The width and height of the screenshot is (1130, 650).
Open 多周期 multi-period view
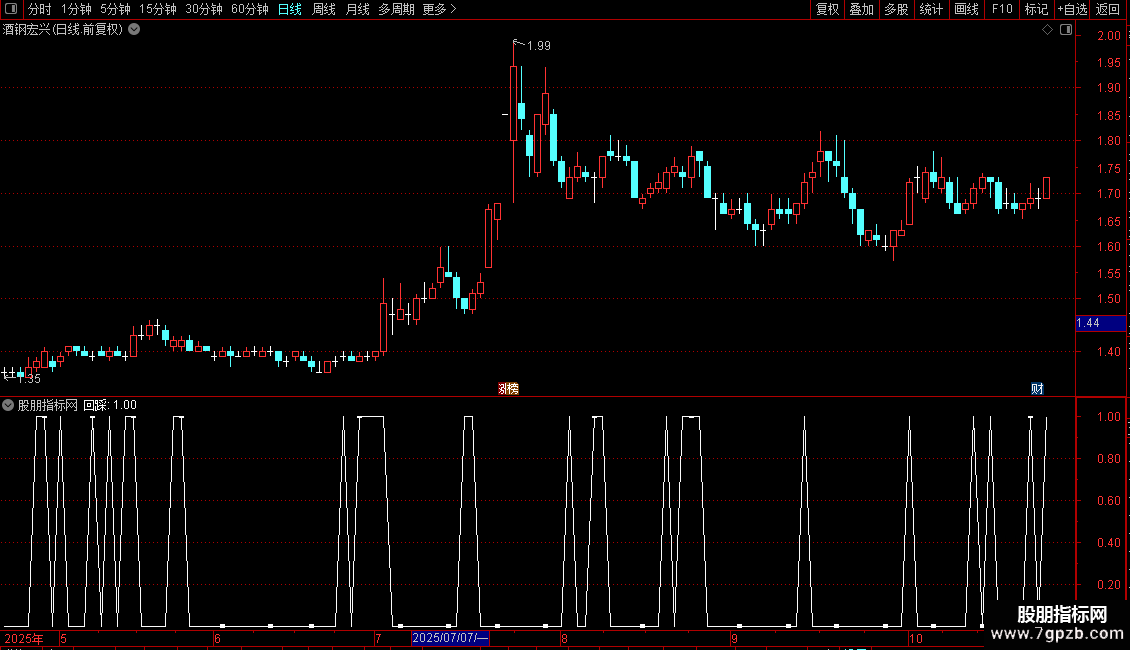396,9
